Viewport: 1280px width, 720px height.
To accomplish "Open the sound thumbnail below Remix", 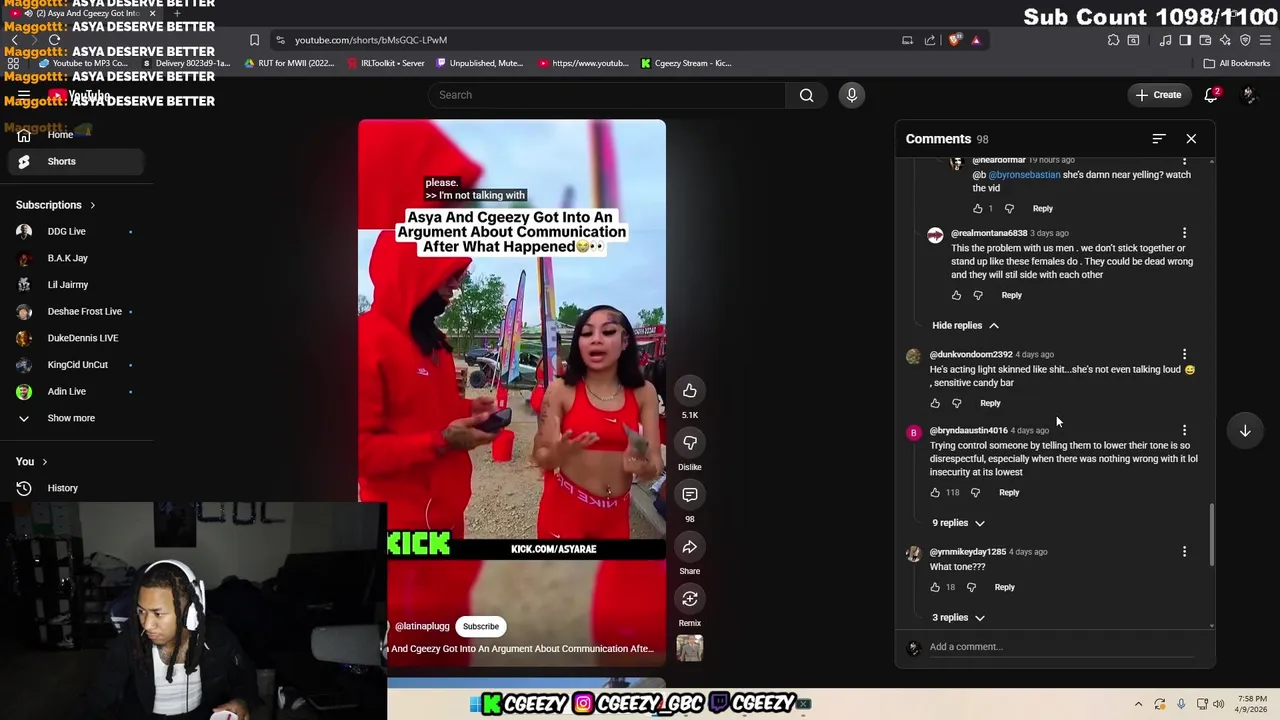I will tap(689, 648).
